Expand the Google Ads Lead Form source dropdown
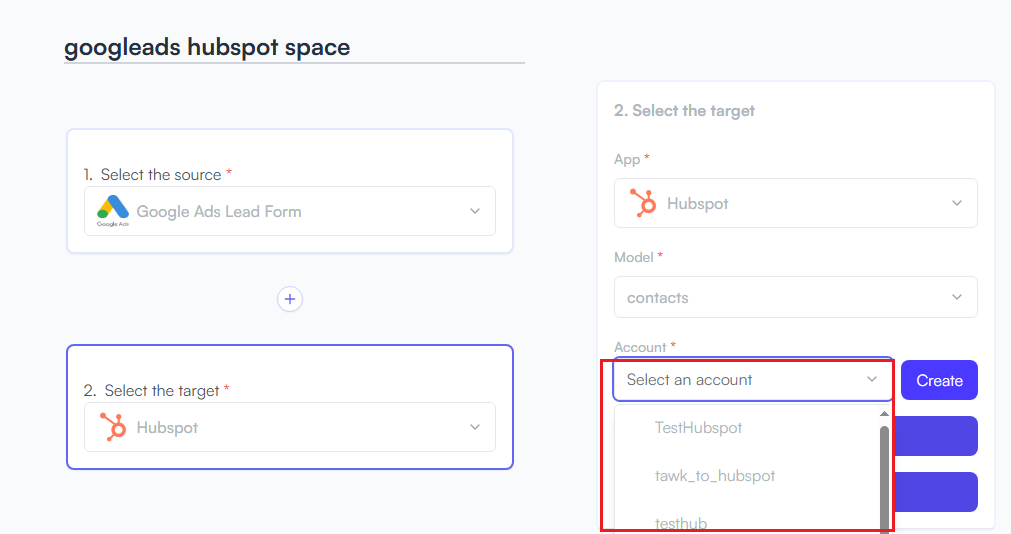Viewport: 1011px width, 534px height. click(475, 212)
